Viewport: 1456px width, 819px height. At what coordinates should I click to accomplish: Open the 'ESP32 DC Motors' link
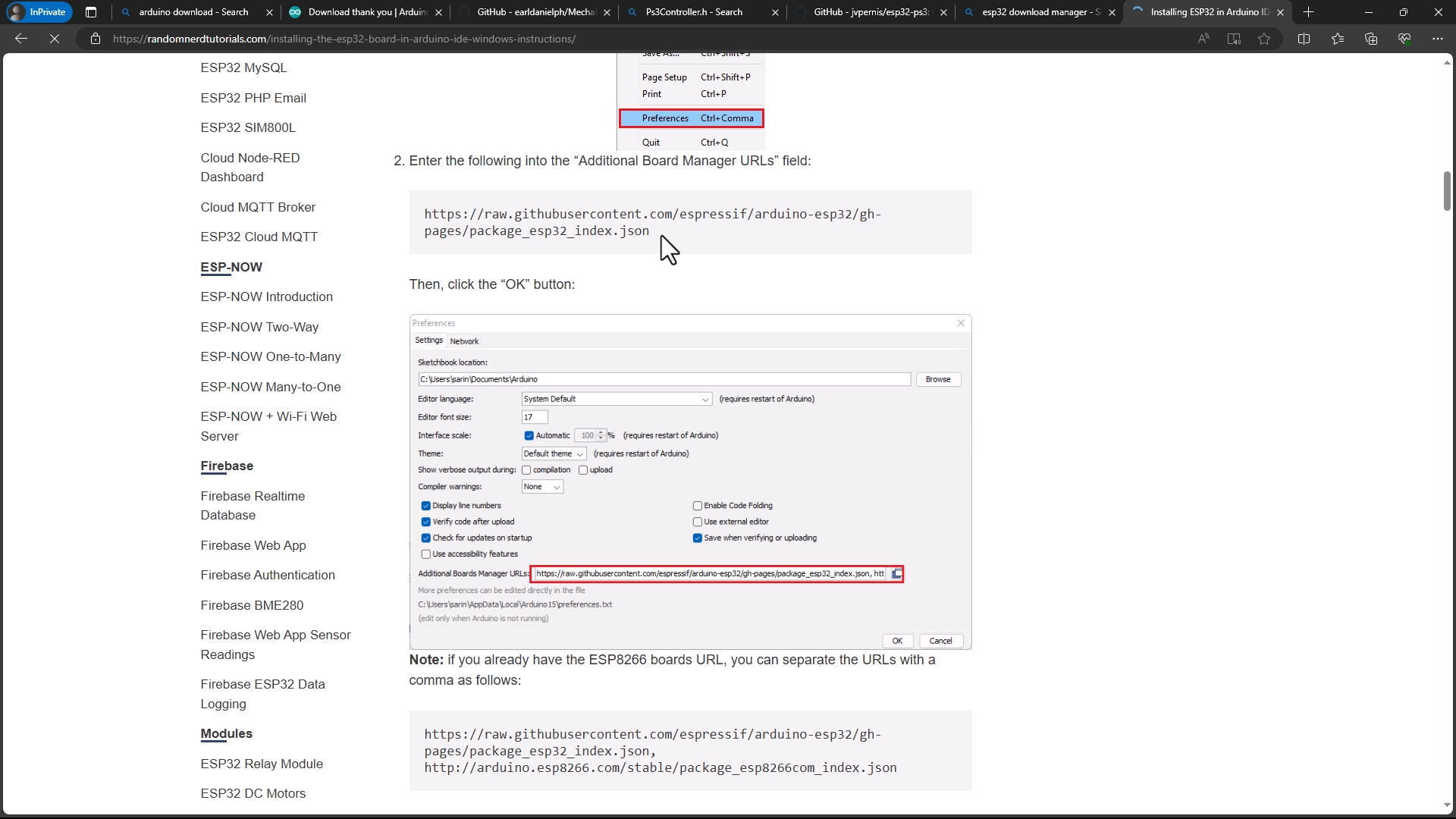click(x=253, y=793)
